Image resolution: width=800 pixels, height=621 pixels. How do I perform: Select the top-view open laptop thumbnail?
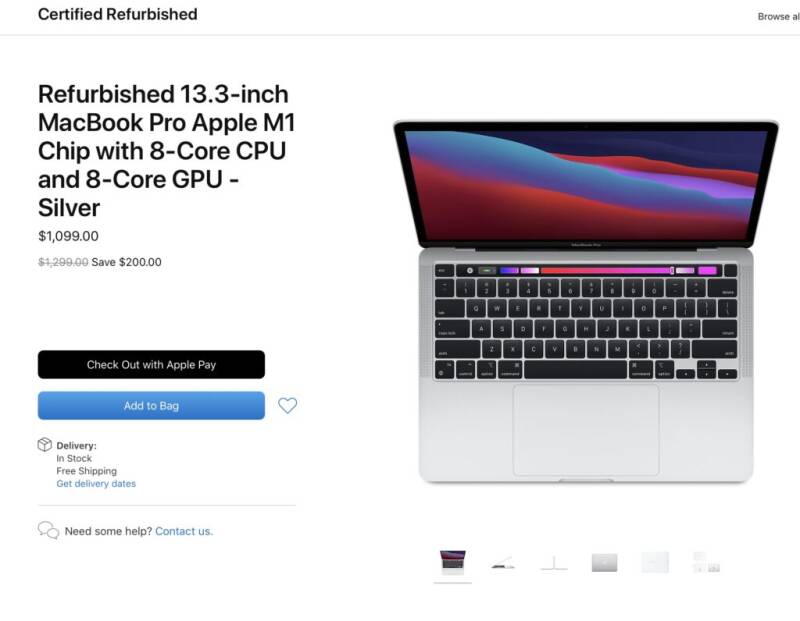[453, 562]
